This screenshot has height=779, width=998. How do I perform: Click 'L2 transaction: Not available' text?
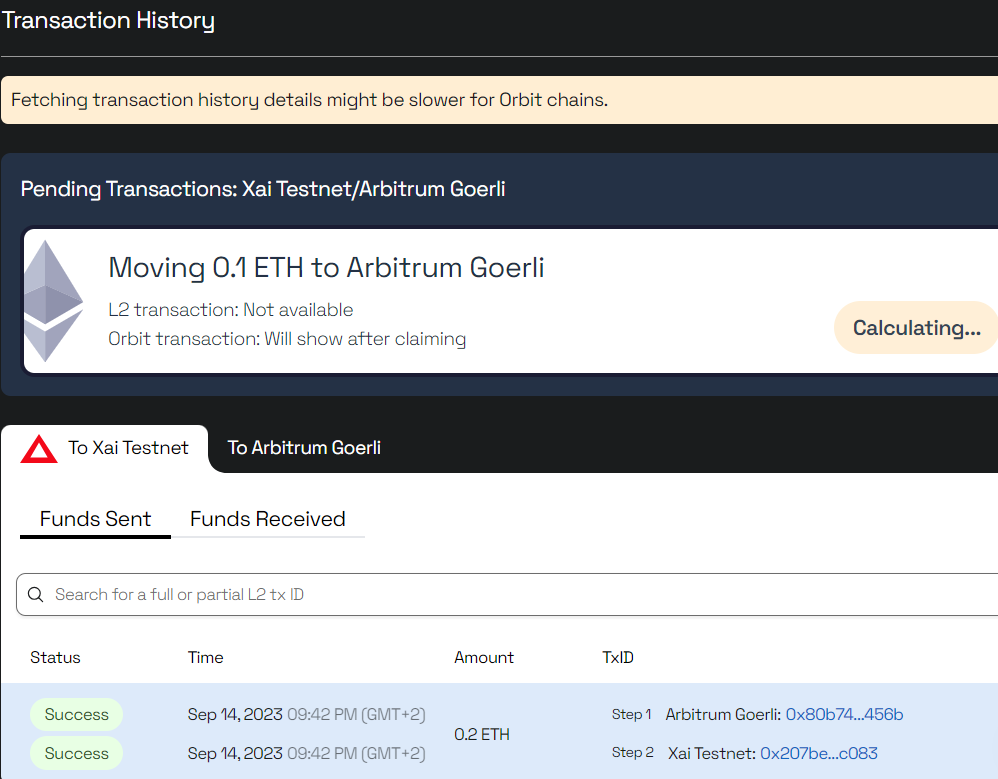click(x=230, y=310)
